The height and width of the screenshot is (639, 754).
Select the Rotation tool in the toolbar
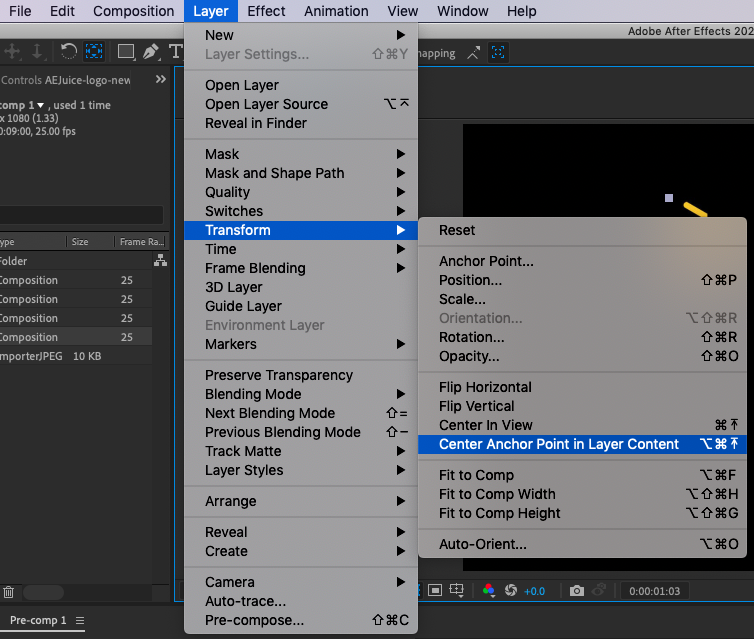pos(68,52)
